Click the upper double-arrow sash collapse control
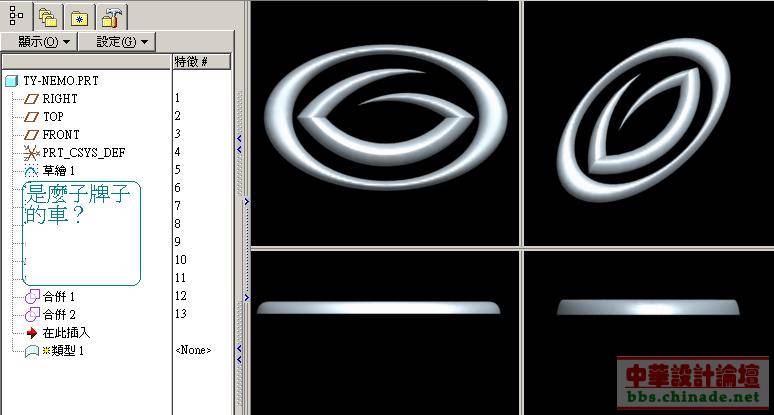774x415 pixels. (x=239, y=144)
